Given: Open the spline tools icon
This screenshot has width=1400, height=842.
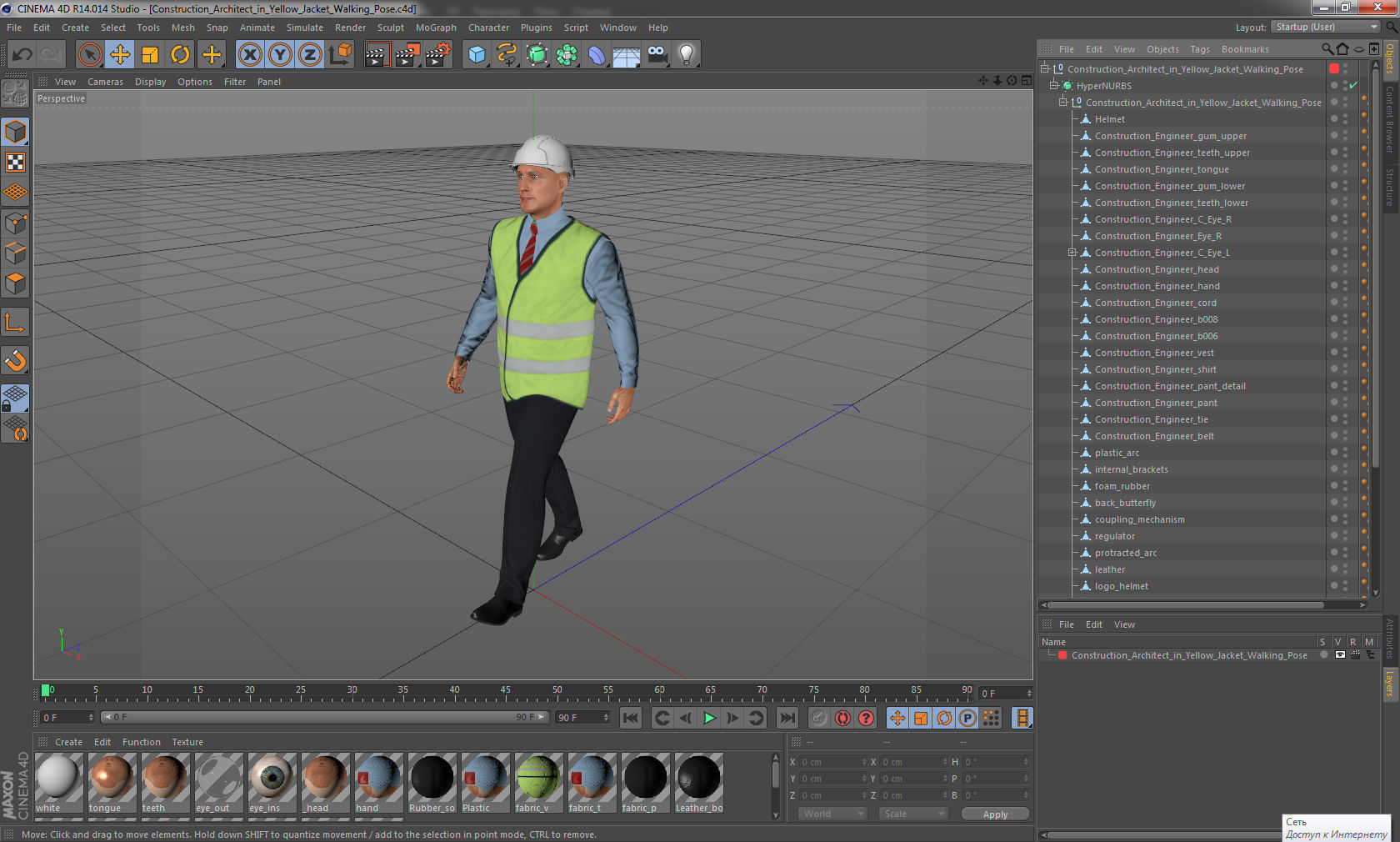Looking at the screenshot, I should pyautogui.click(x=507, y=55).
